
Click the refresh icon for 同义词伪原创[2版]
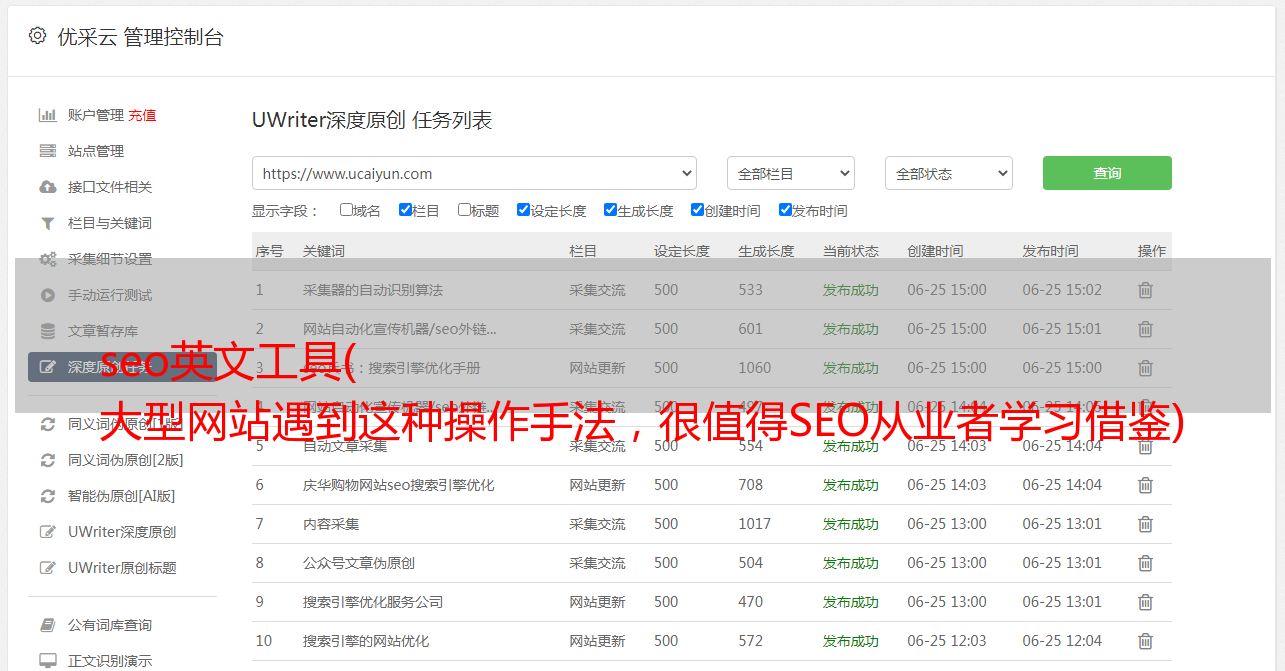47,460
